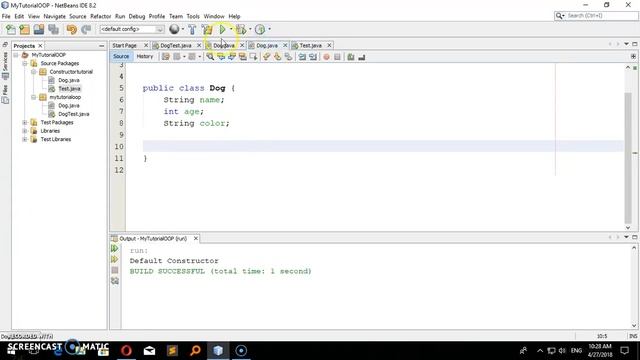The width and height of the screenshot is (640, 360).
Task: Click the NetBeans icon in taskbar
Action: pos(218,351)
